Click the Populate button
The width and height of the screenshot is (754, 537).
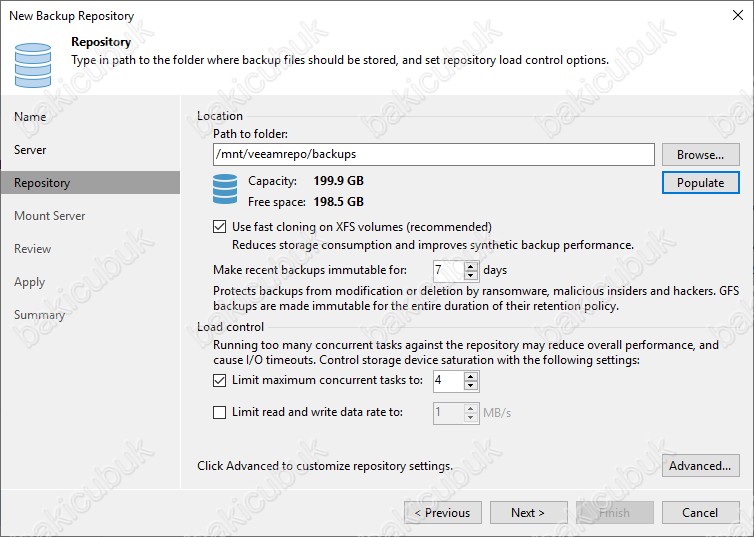700,183
